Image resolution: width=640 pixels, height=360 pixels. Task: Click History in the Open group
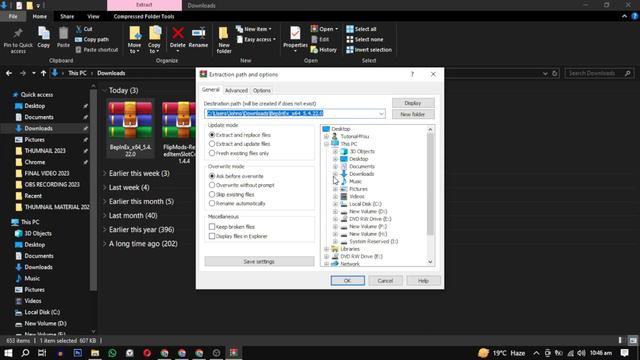(324, 50)
